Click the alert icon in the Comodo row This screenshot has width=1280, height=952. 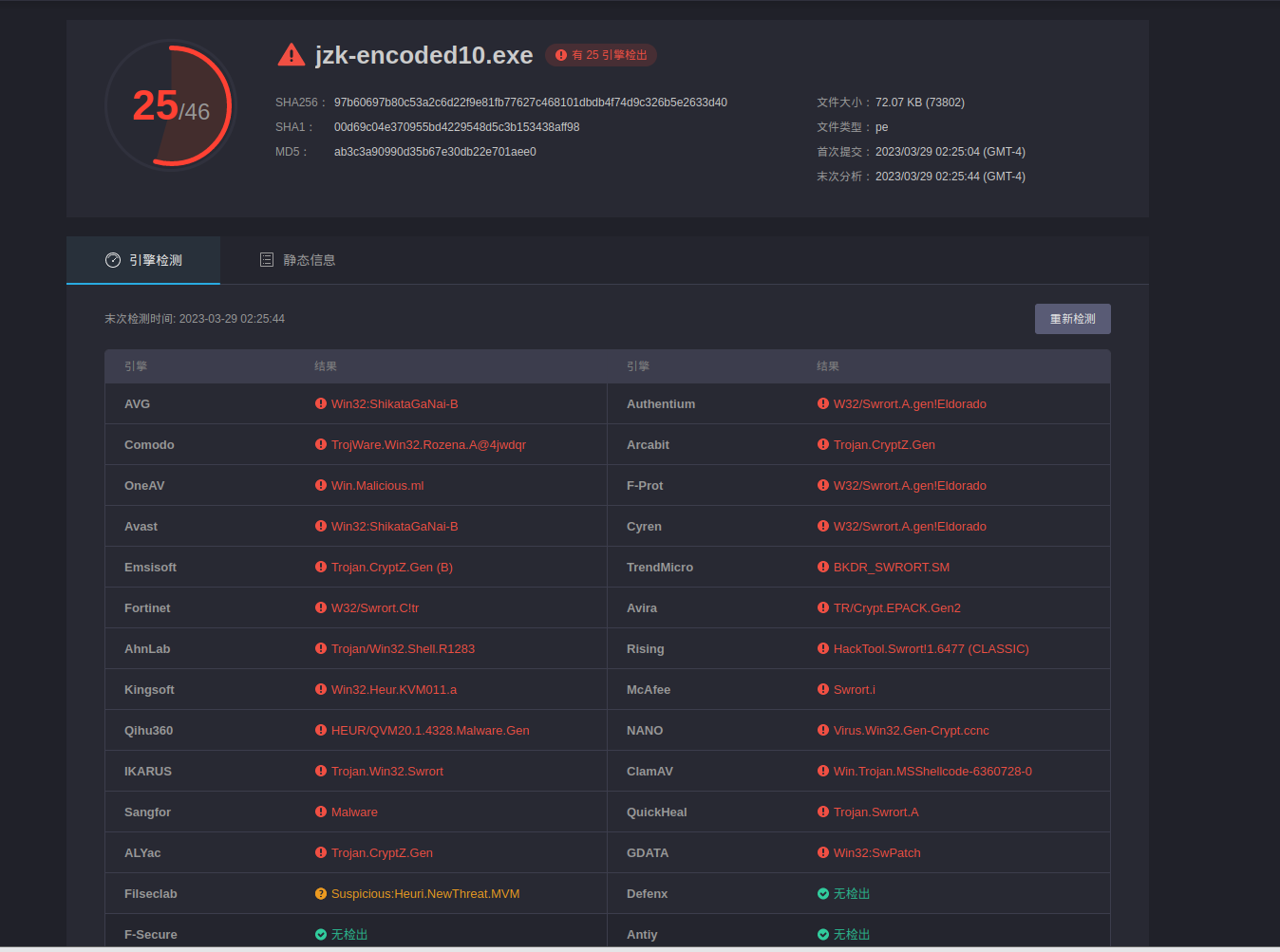(321, 444)
